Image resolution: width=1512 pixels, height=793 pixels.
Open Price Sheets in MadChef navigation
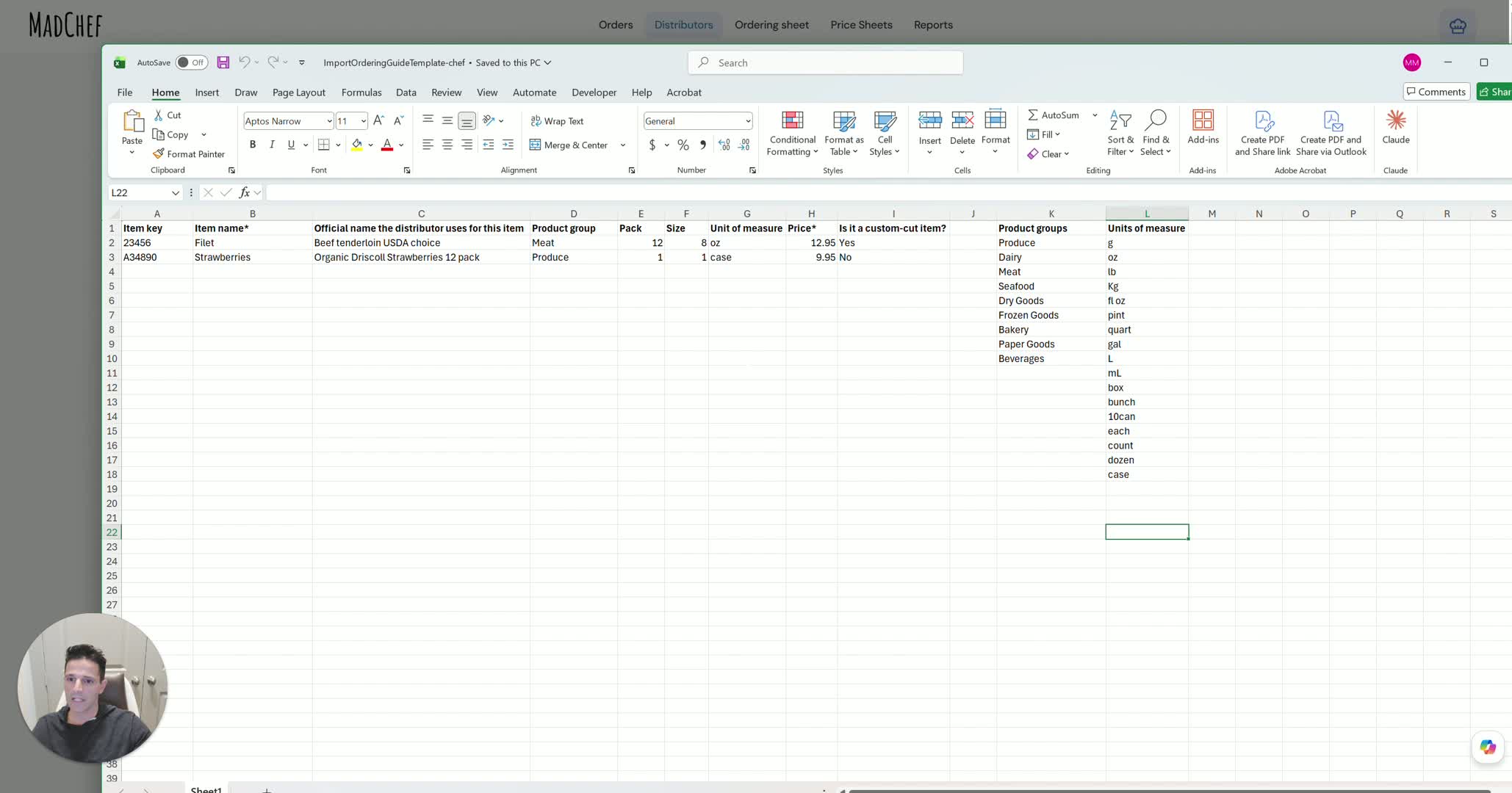861,24
